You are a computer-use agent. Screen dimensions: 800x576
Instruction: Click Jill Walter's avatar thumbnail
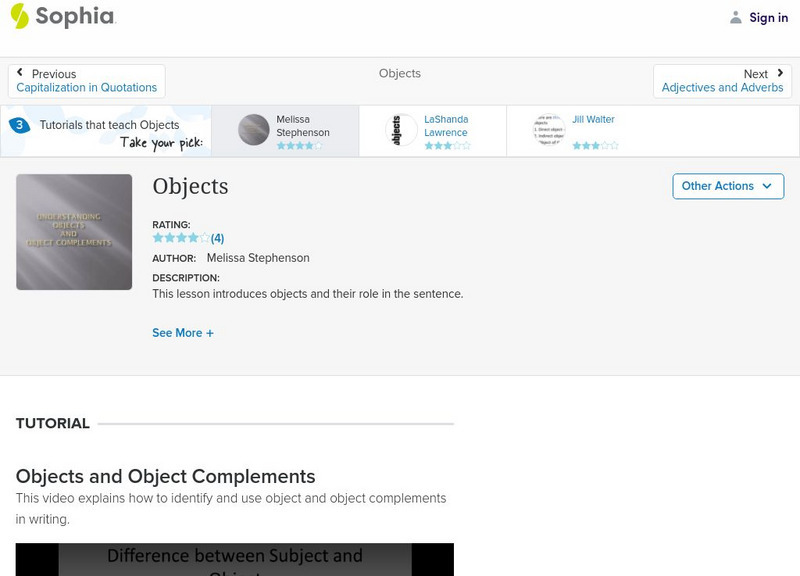(549, 130)
